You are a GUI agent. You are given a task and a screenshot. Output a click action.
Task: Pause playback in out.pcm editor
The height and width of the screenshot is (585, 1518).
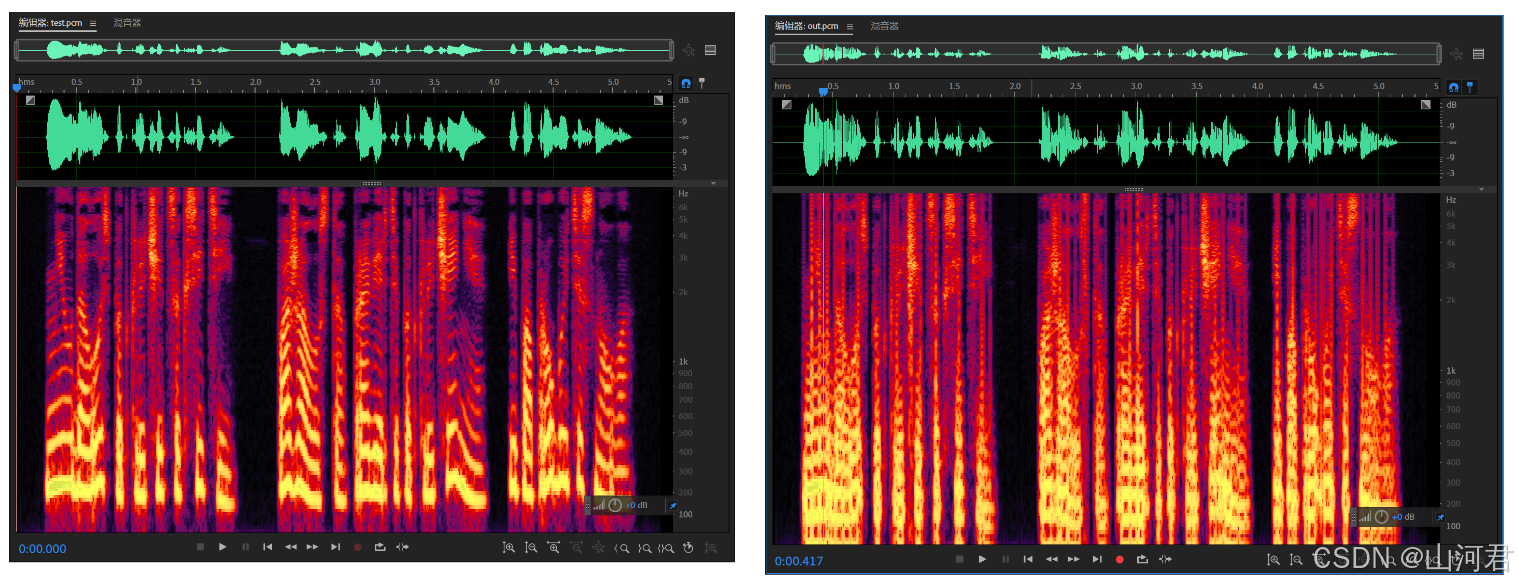click(1005, 560)
